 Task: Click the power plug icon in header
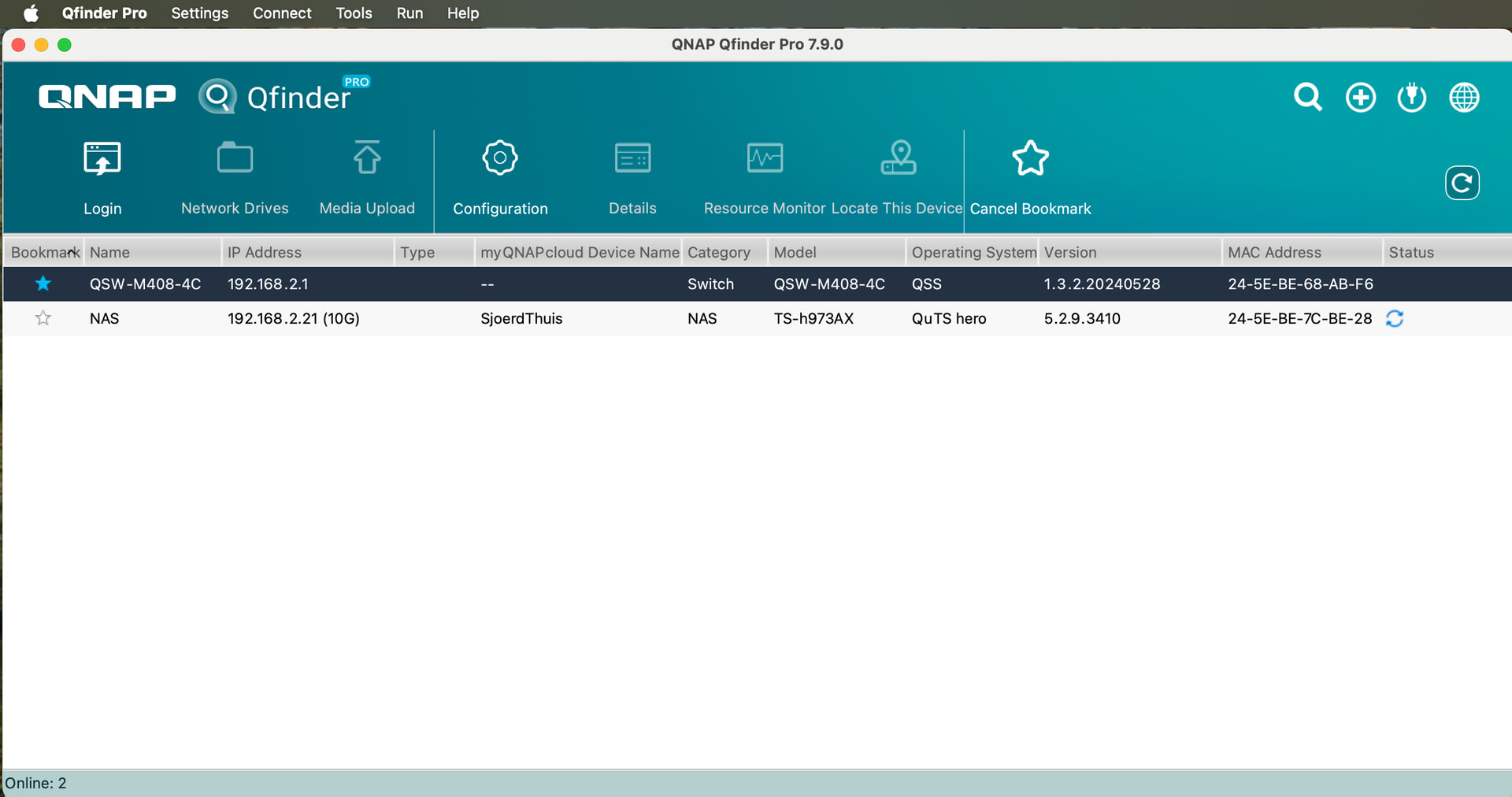[x=1412, y=98]
